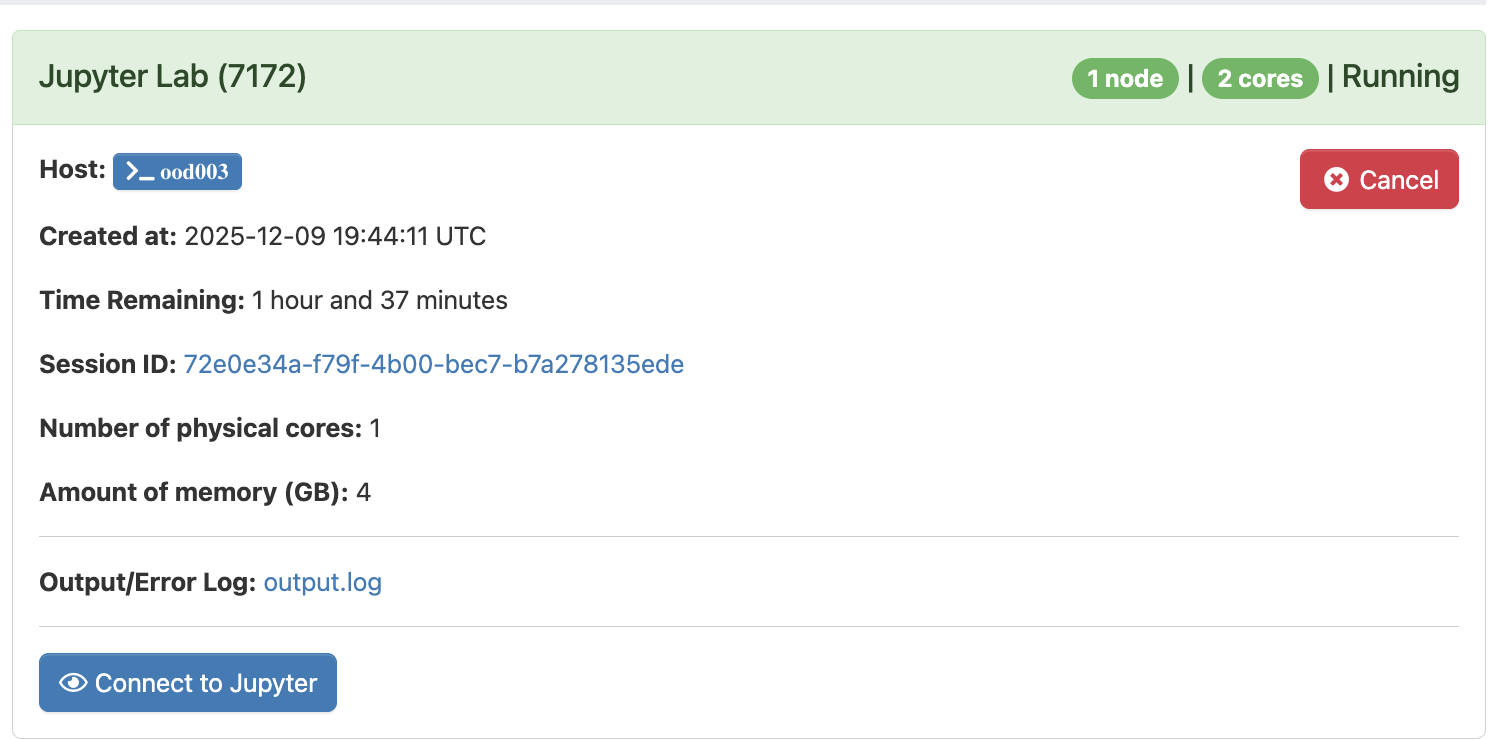Click the Running status text
Screen dimensions: 1496x740
click(1400, 77)
